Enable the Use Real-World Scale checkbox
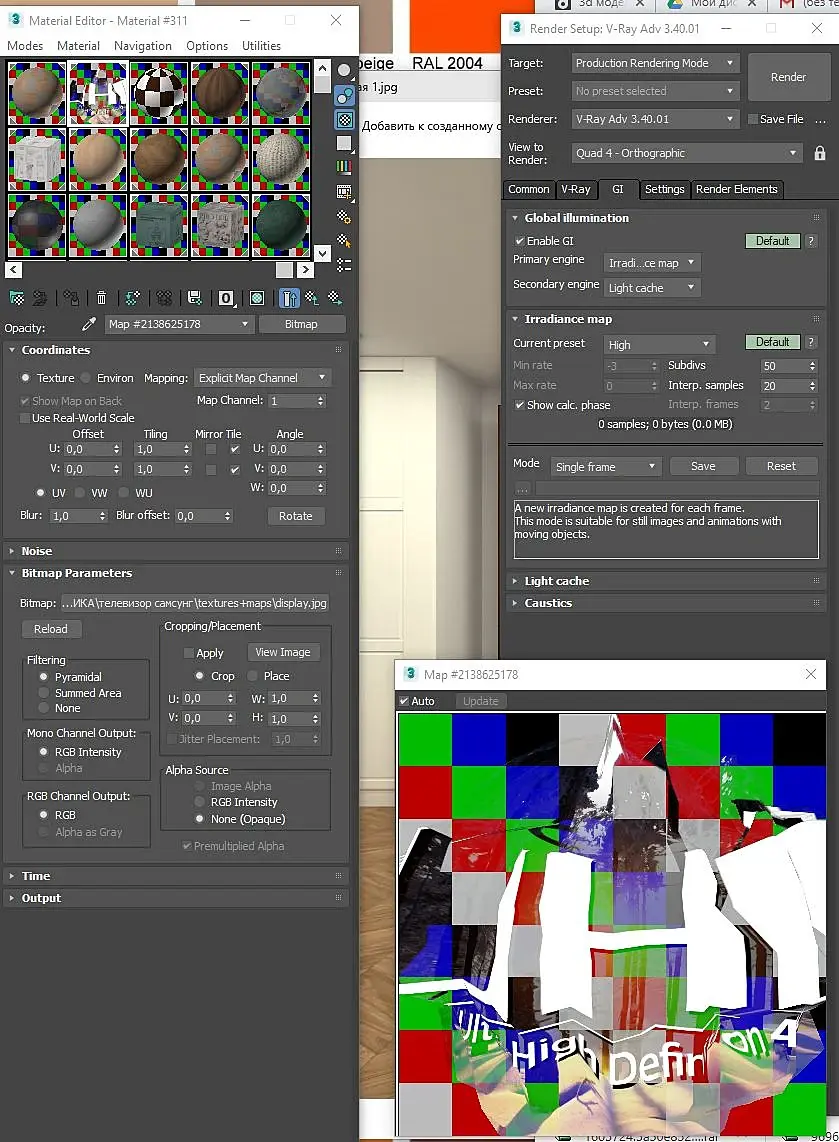839x1142 pixels. click(x=26, y=418)
